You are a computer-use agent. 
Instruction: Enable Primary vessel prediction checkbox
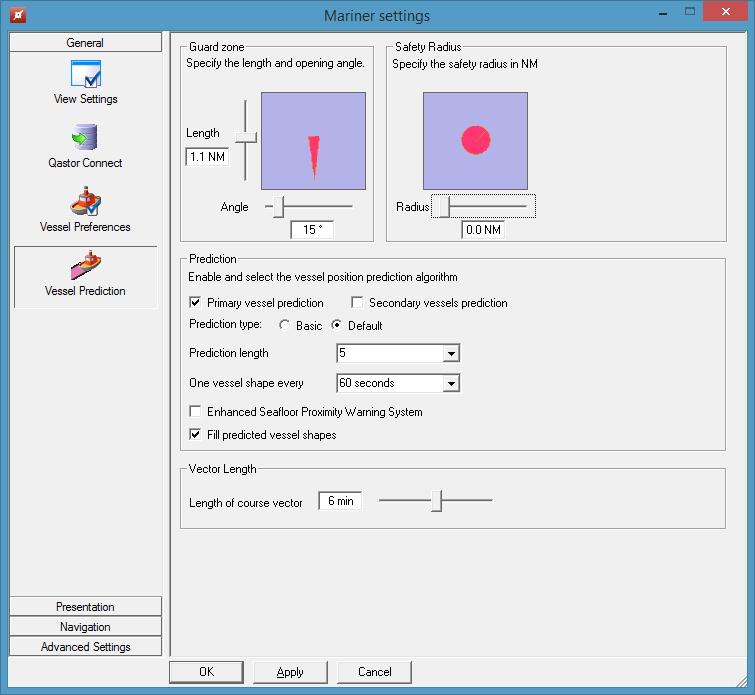point(195,302)
